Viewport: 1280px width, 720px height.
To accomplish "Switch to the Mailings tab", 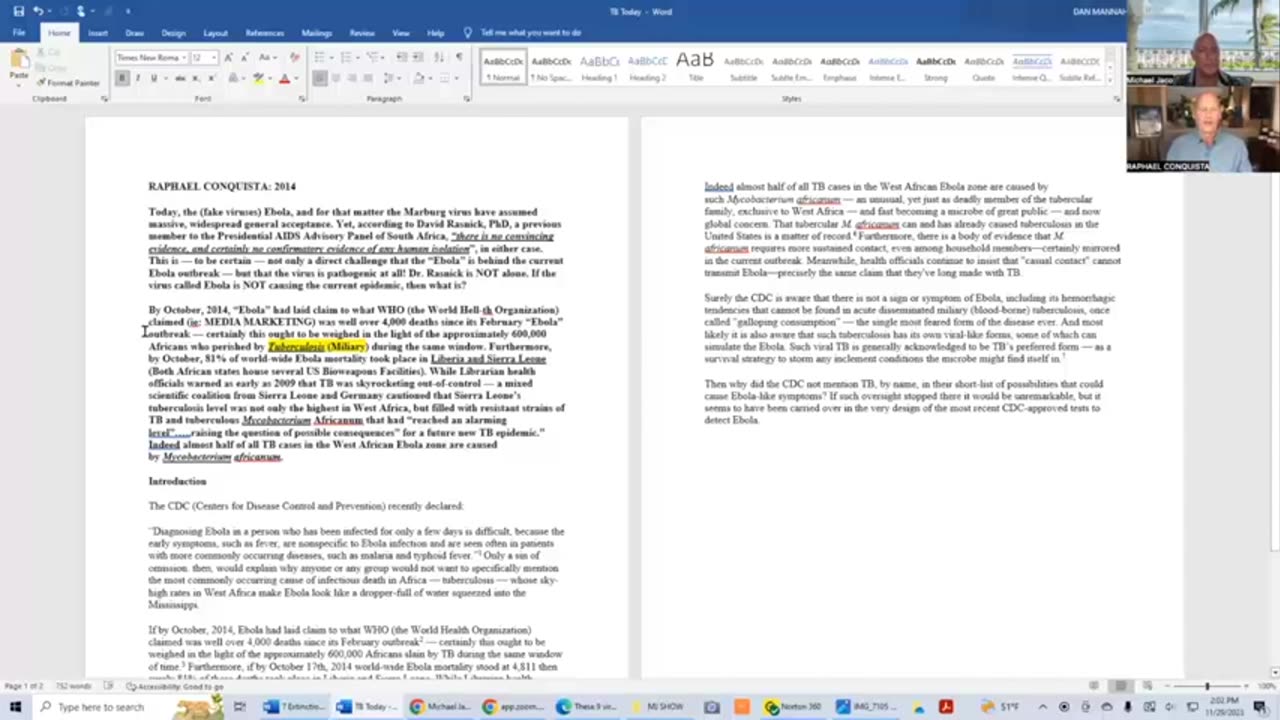I will (316, 33).
